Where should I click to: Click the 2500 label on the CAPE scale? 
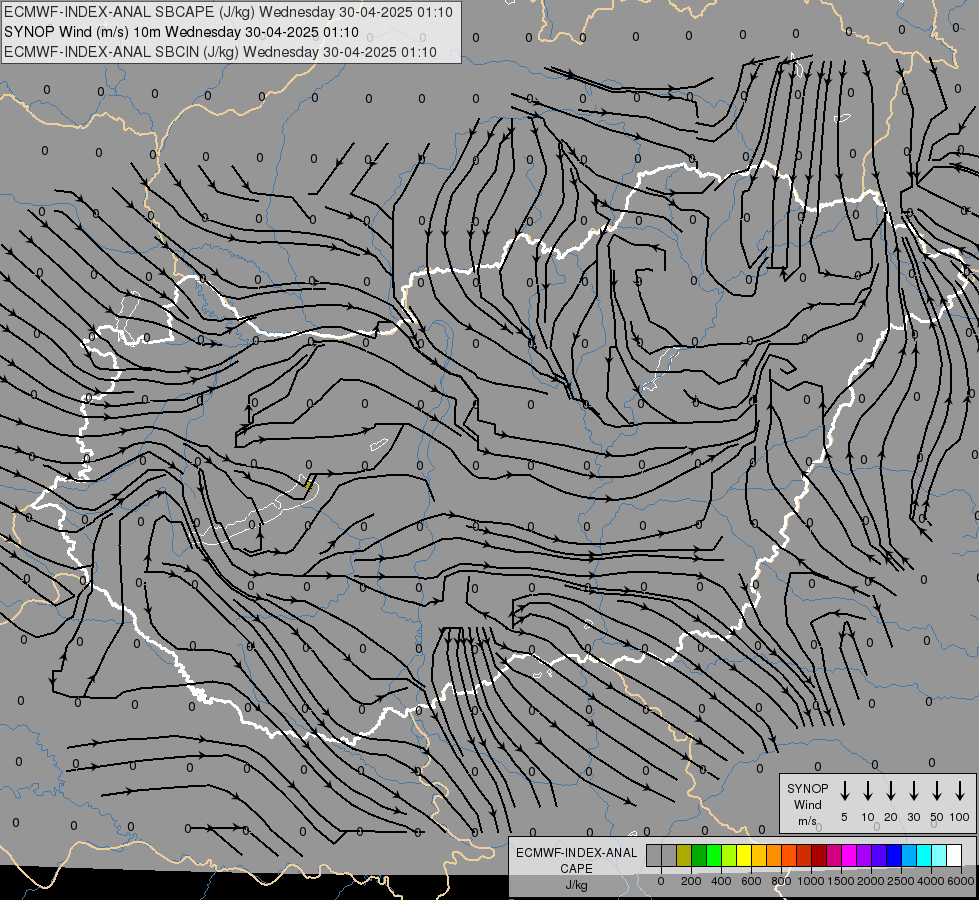click(x=900, y=881)
